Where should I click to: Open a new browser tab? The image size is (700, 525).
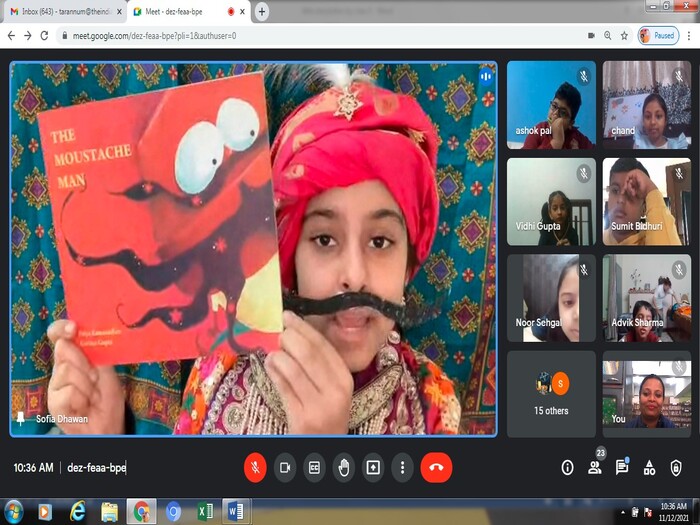262,12
